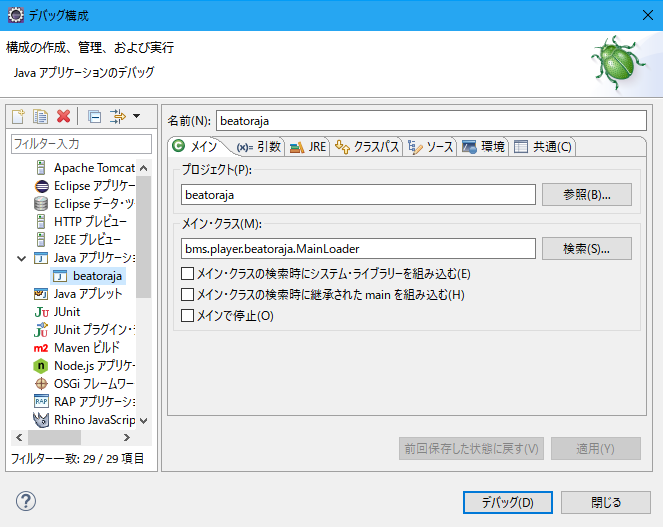Click the JUnit プラグイン・テスト icon
Screen dimensions: 663x527
(41, 330)
